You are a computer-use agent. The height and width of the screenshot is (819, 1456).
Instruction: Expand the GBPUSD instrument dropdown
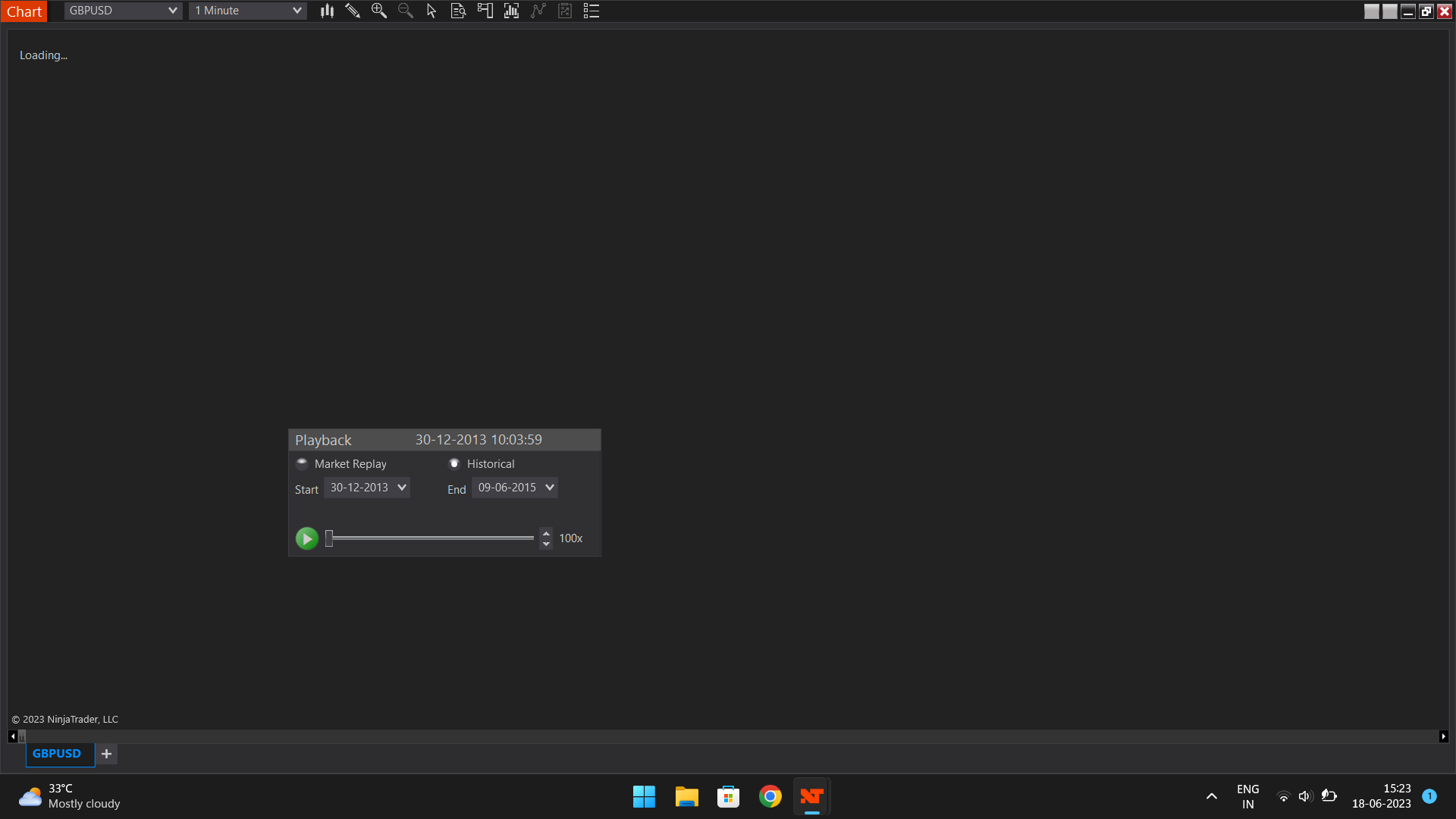click(172, 11)
